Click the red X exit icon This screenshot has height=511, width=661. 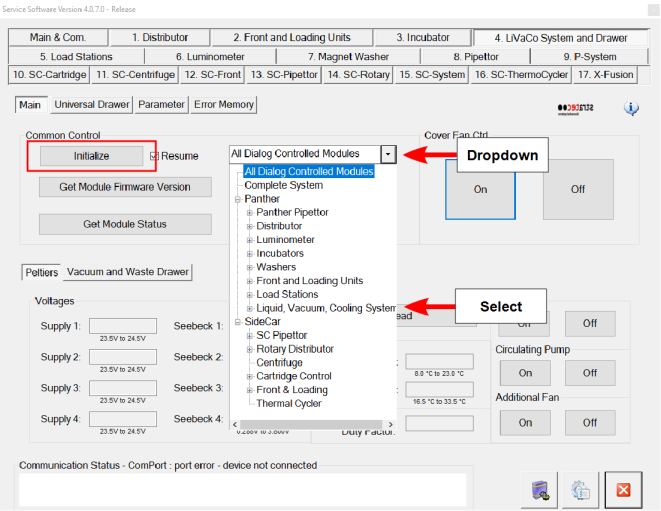[x=622, y=490]
